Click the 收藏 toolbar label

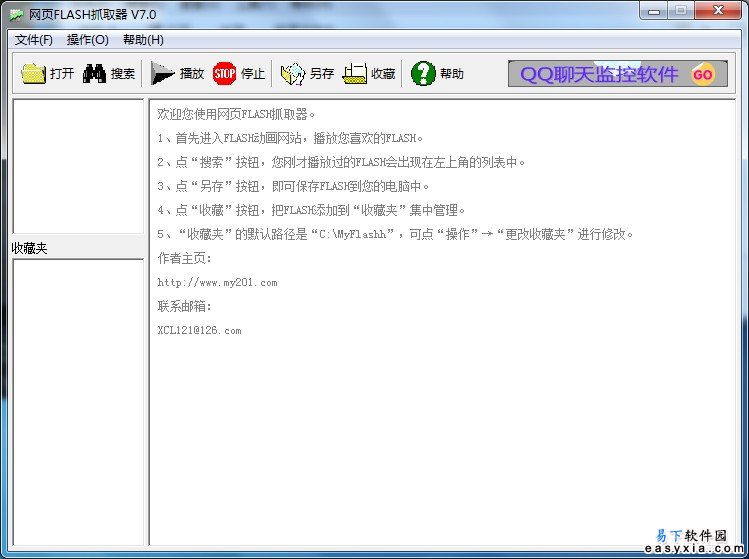(383, 74)
